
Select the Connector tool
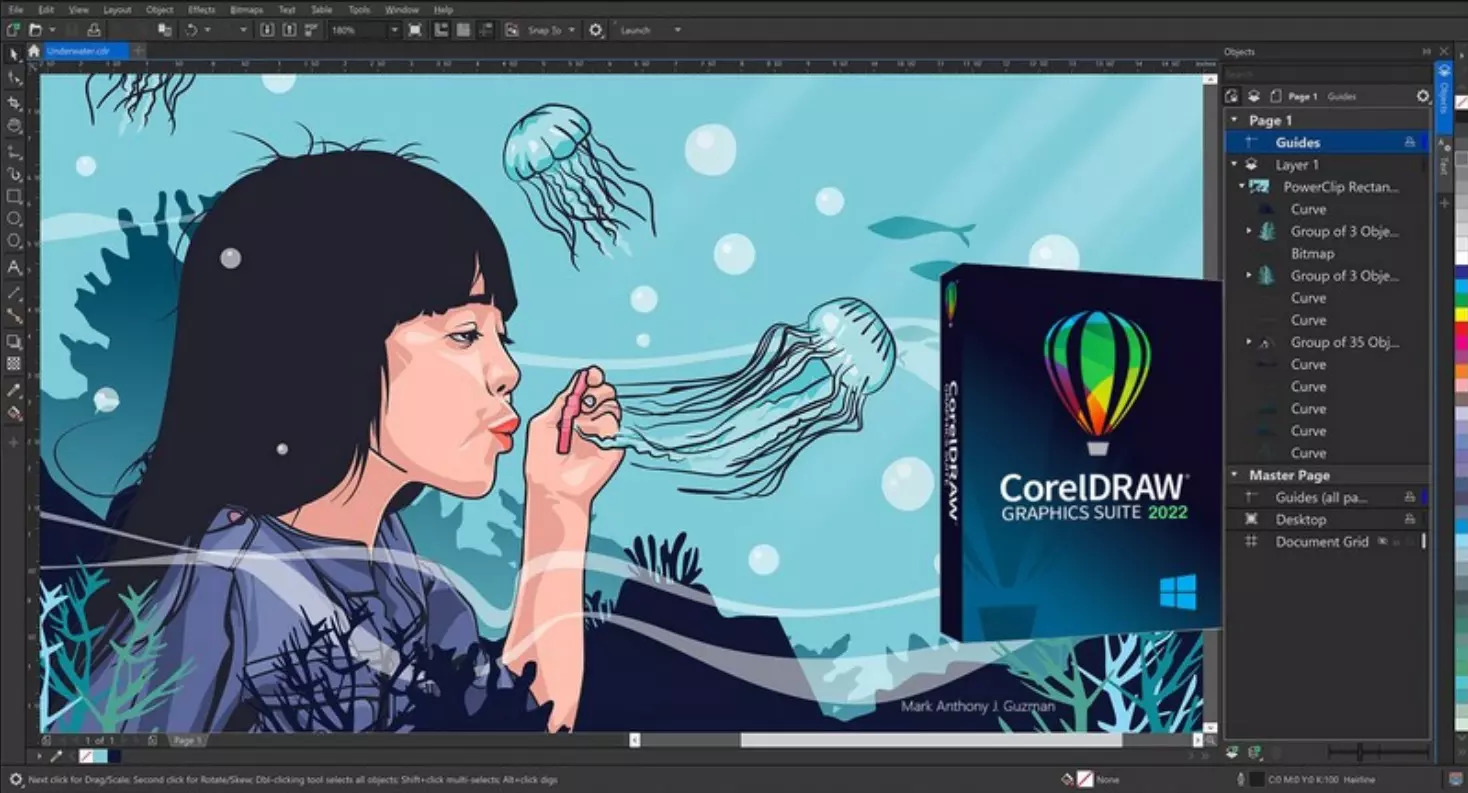tap(14, 316)
